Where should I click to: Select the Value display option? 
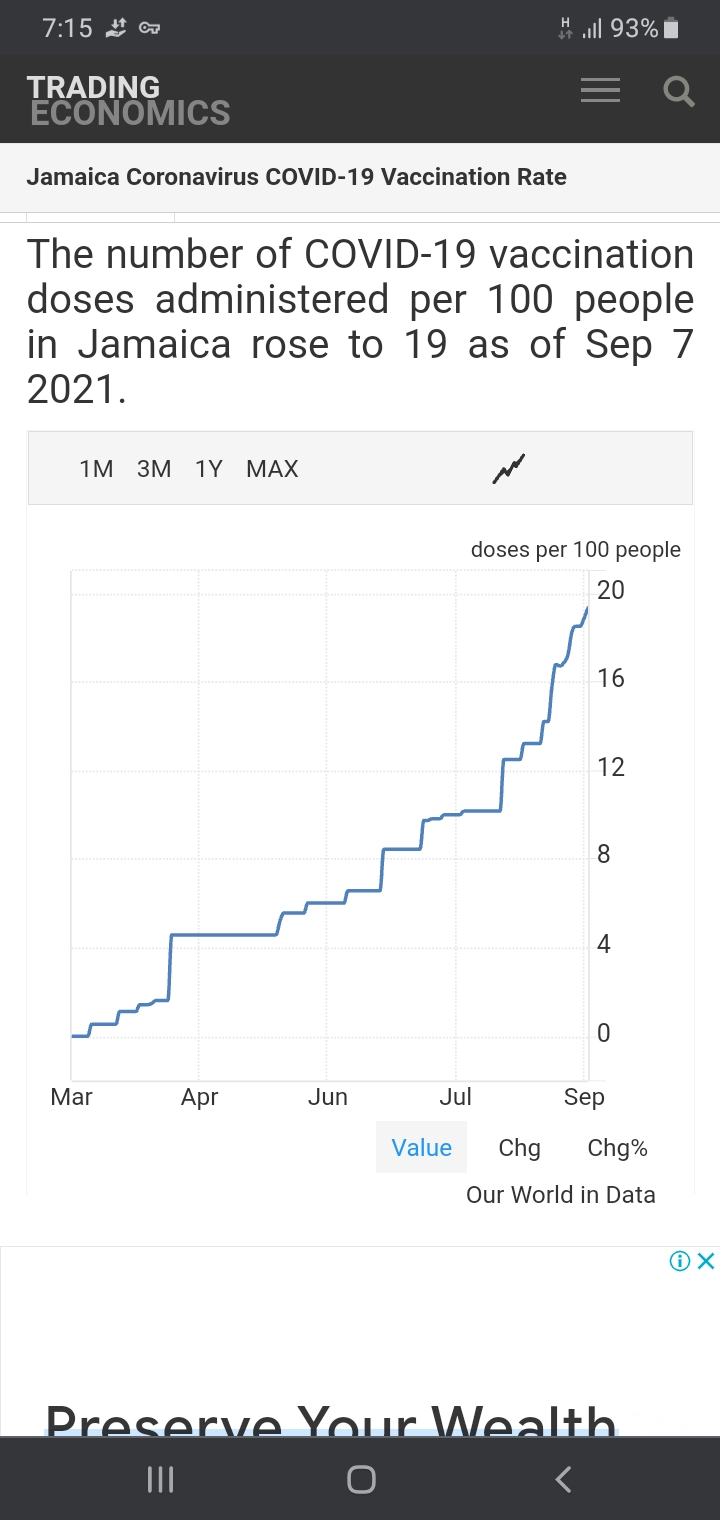pyautogui.click(x=421, y=1147)
